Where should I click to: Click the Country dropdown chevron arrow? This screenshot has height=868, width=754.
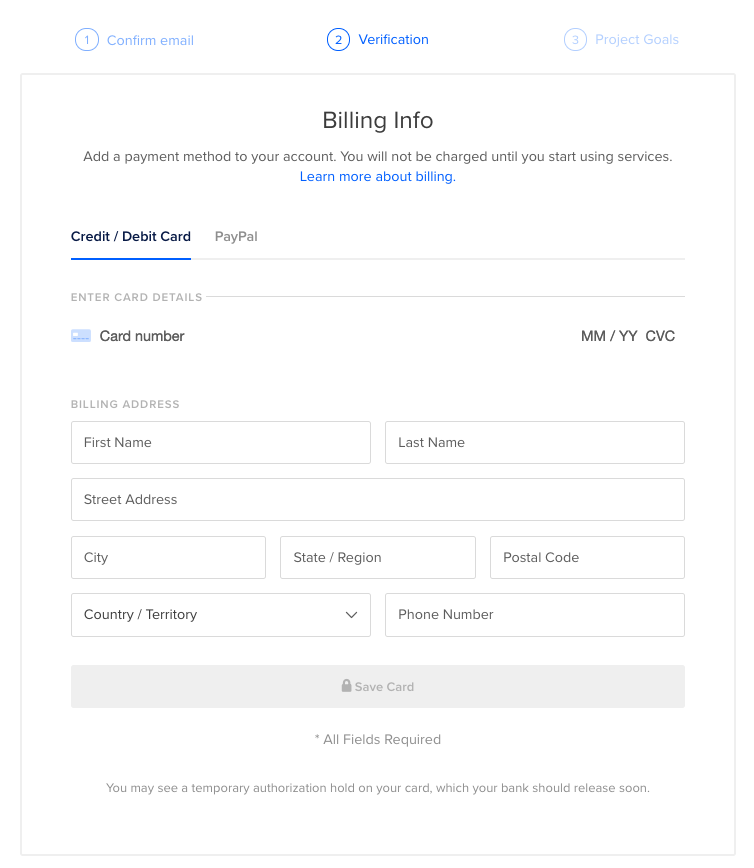[351, 615]
